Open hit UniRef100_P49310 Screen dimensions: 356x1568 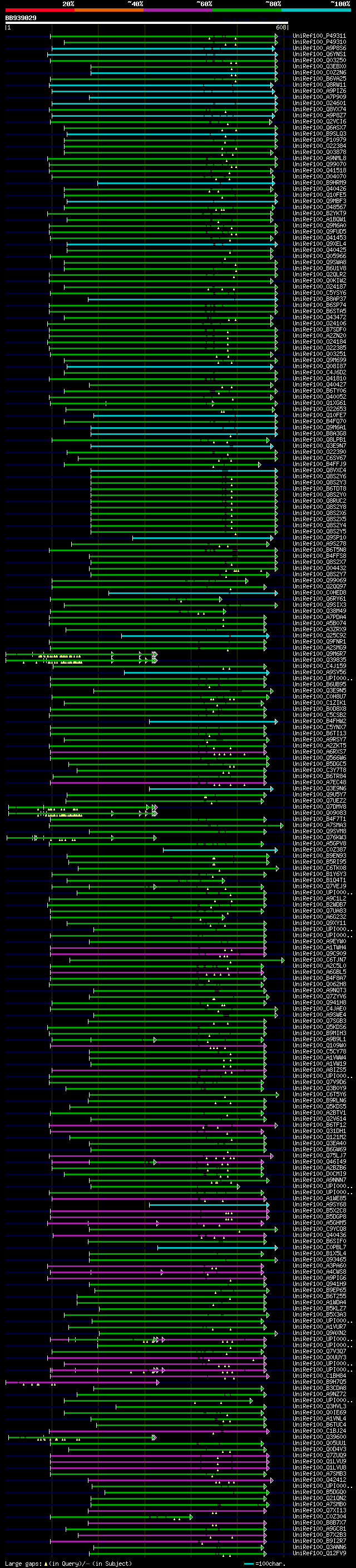(319, 42)
